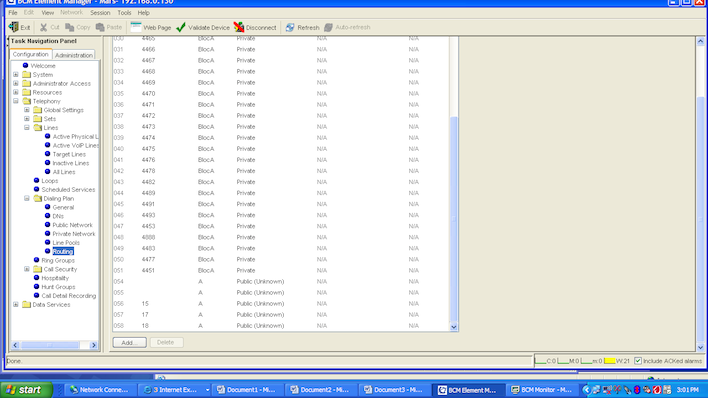708x398 pixels.
Task: Click the routing table scroll down arrow
Action: (454, 327)
